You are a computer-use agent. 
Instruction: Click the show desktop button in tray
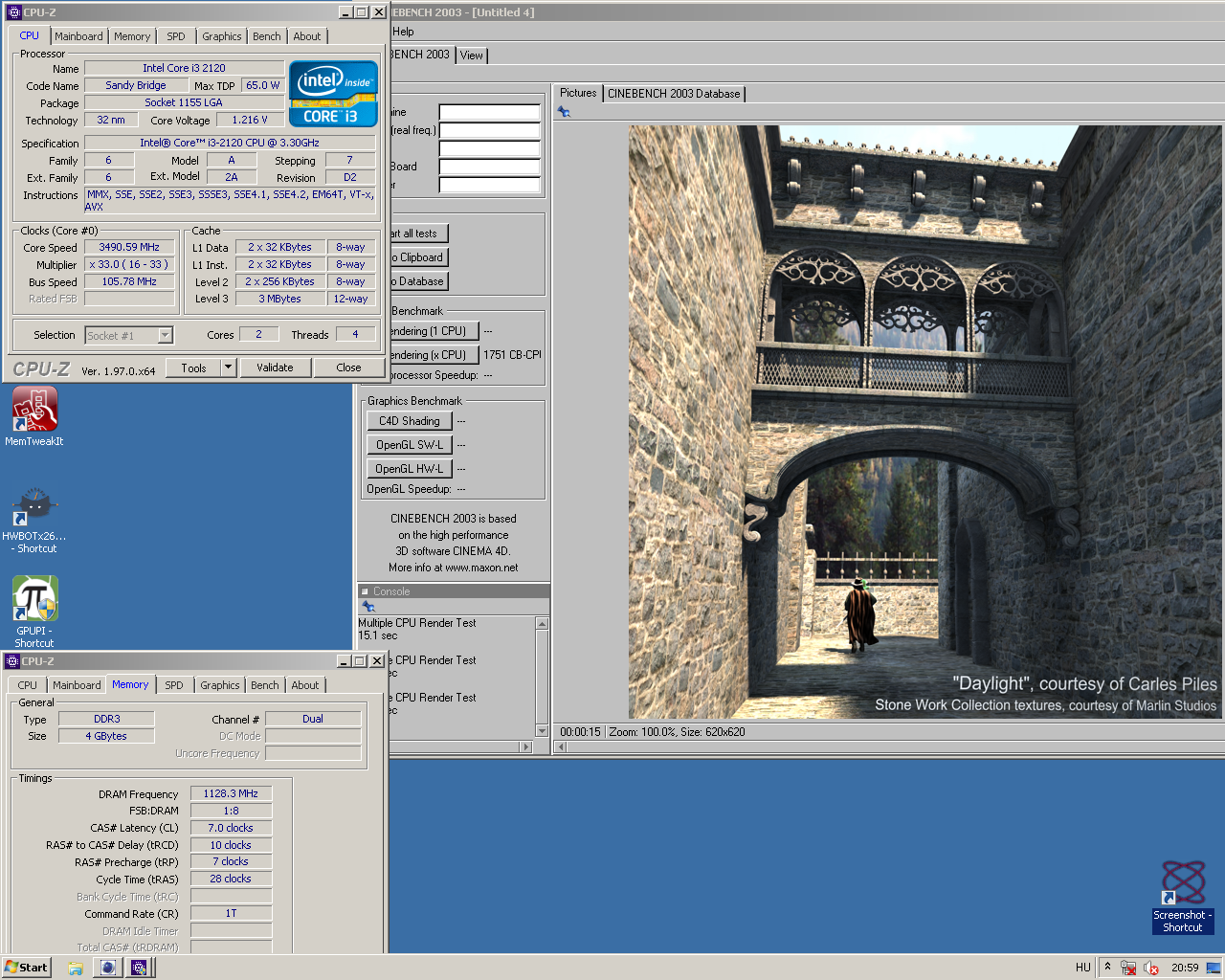point(1214,968)
